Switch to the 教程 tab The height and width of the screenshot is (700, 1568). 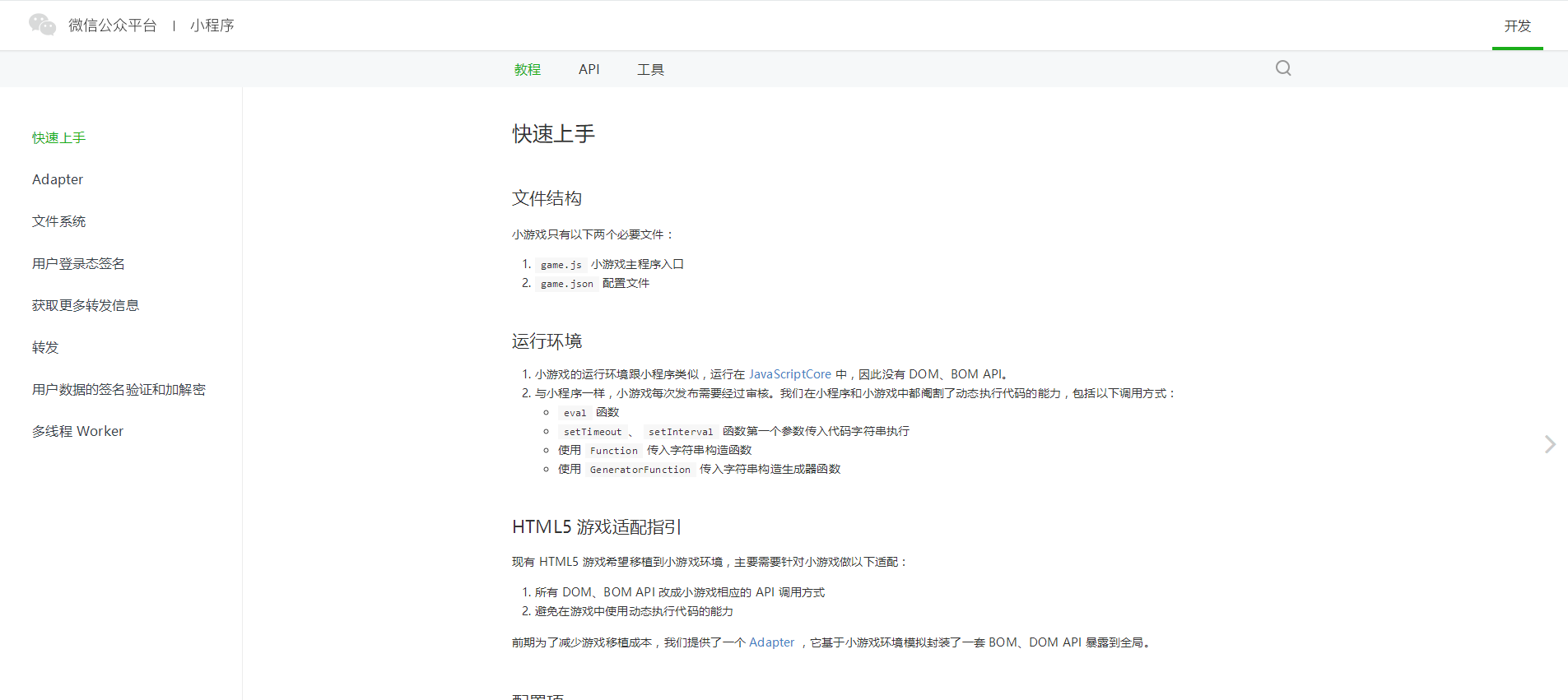[528, 70]
